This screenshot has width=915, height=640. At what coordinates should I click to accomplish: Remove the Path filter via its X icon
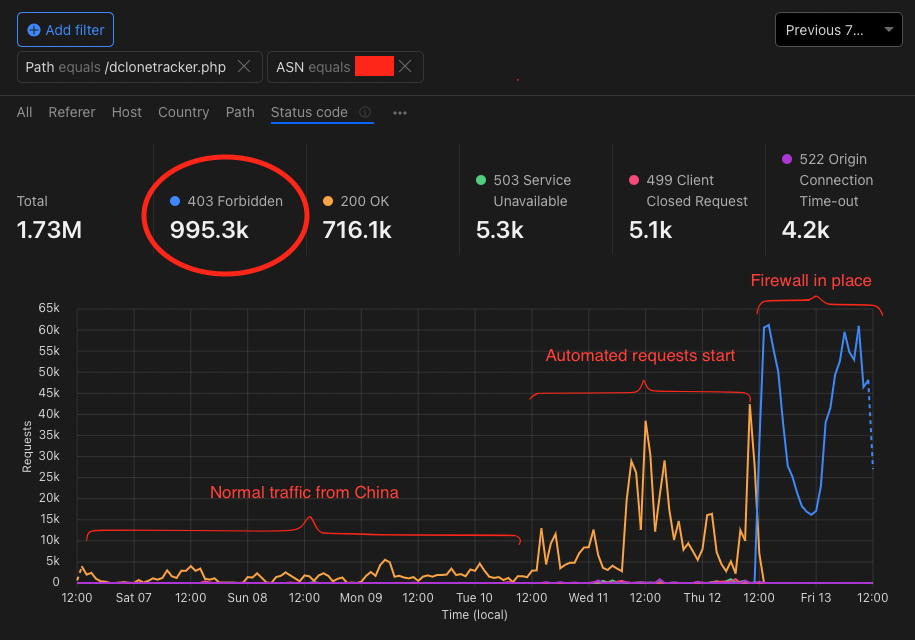click(243, 66)
